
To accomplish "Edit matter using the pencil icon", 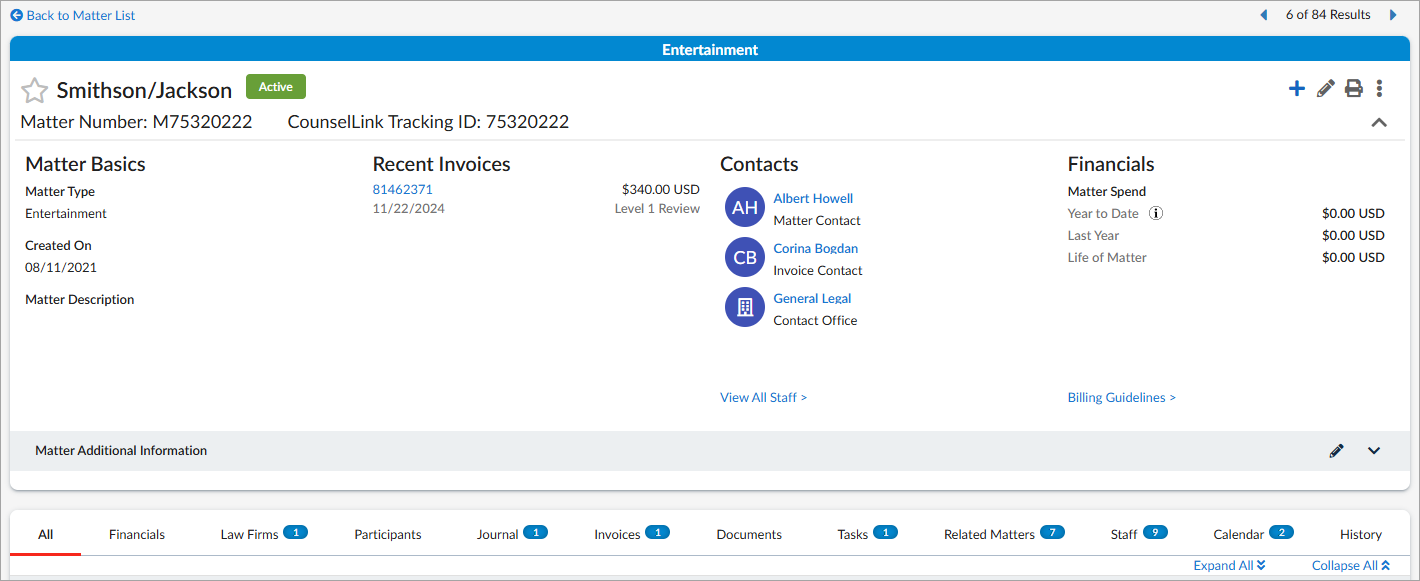I will [x=1325, y=89].
